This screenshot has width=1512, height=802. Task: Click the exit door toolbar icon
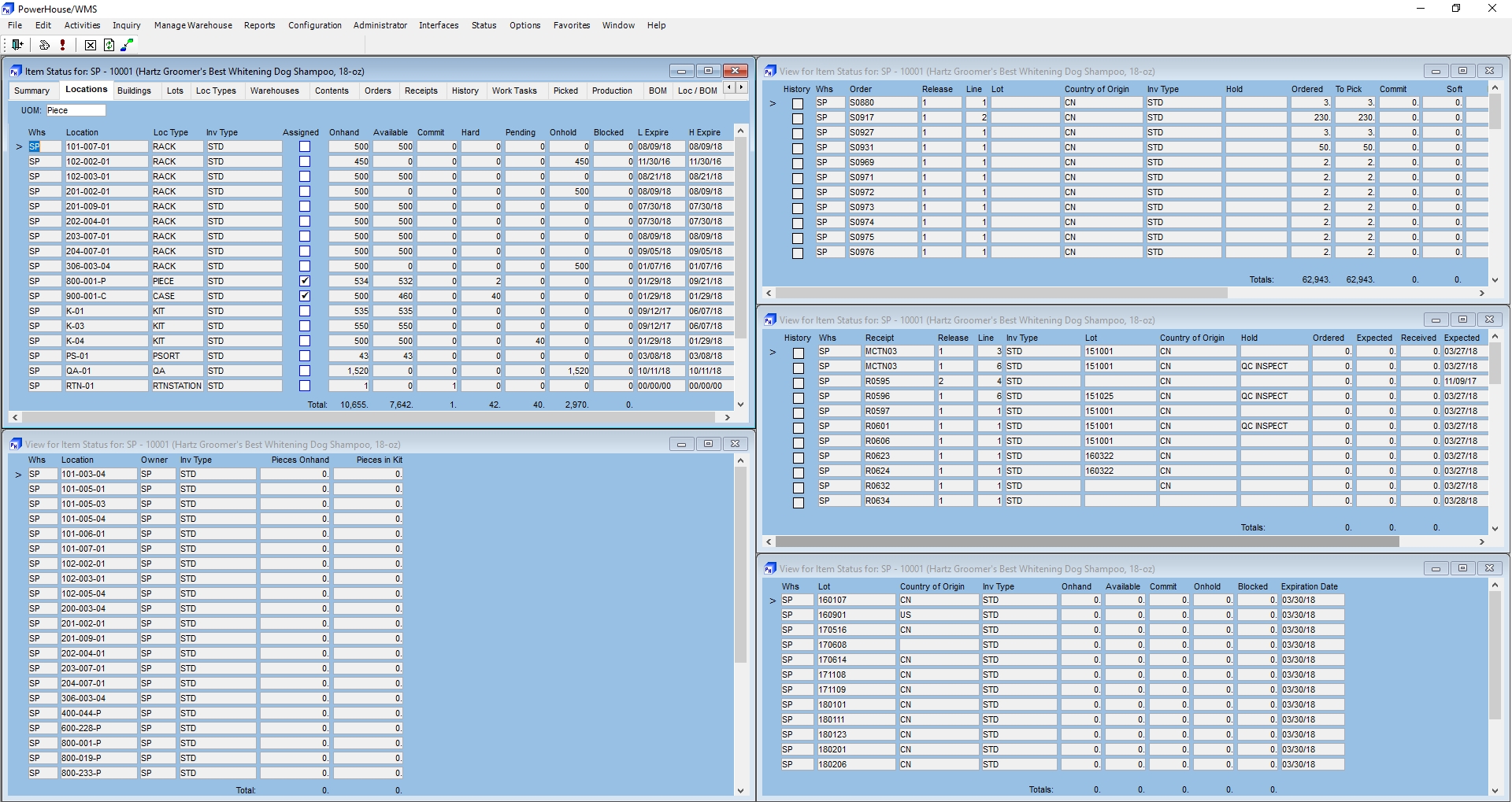(x=17, y=45)
